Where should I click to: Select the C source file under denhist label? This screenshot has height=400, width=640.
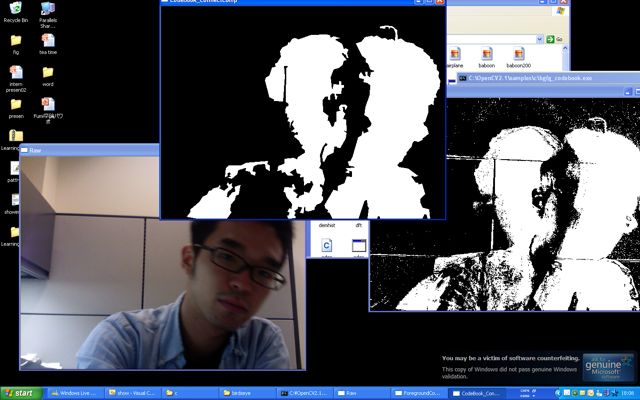pos(327,245)
